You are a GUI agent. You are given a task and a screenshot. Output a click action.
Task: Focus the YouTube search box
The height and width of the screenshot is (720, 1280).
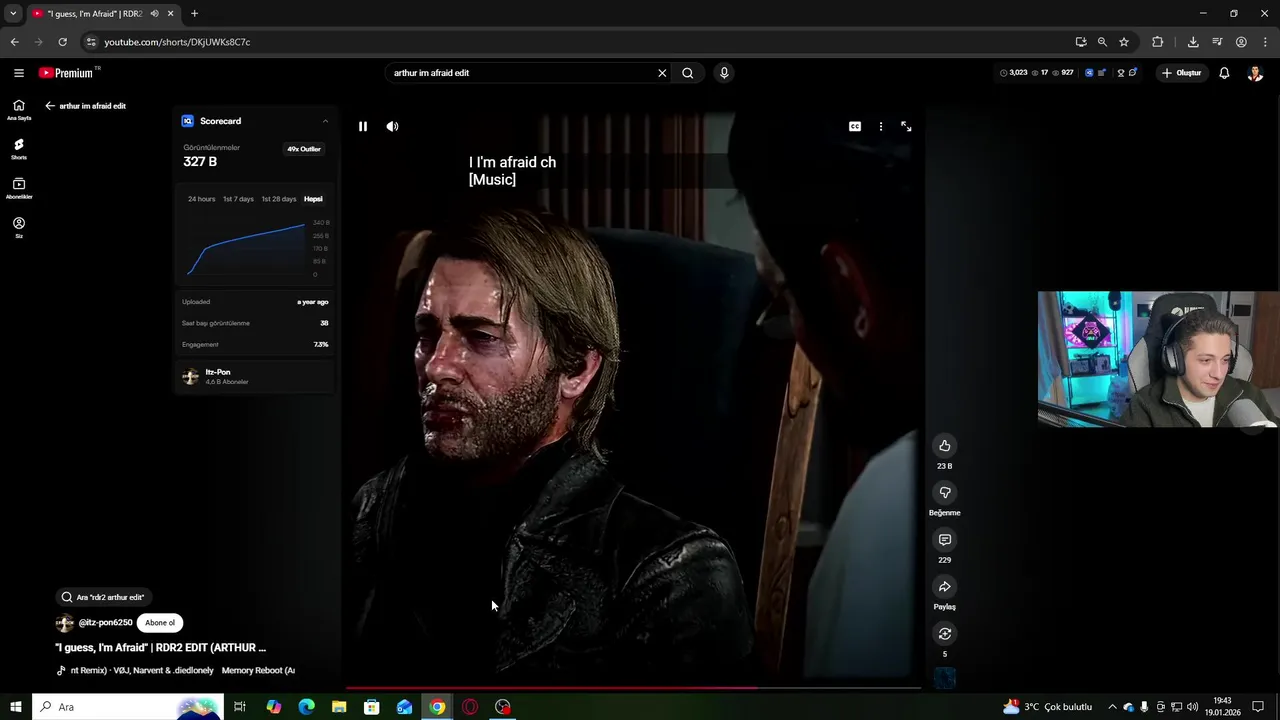[520, 73]
